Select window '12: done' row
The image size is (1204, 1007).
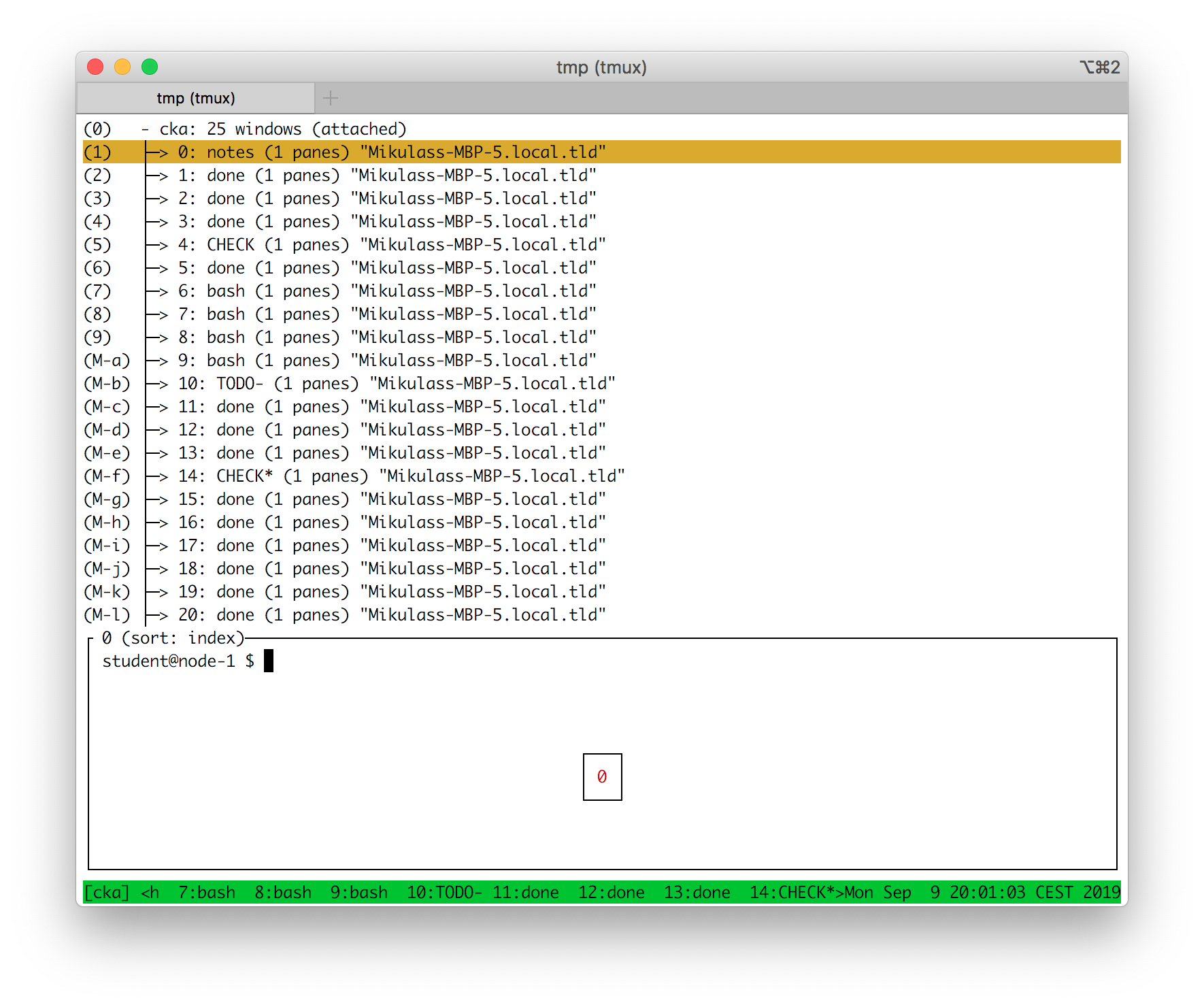click(602, 430)
